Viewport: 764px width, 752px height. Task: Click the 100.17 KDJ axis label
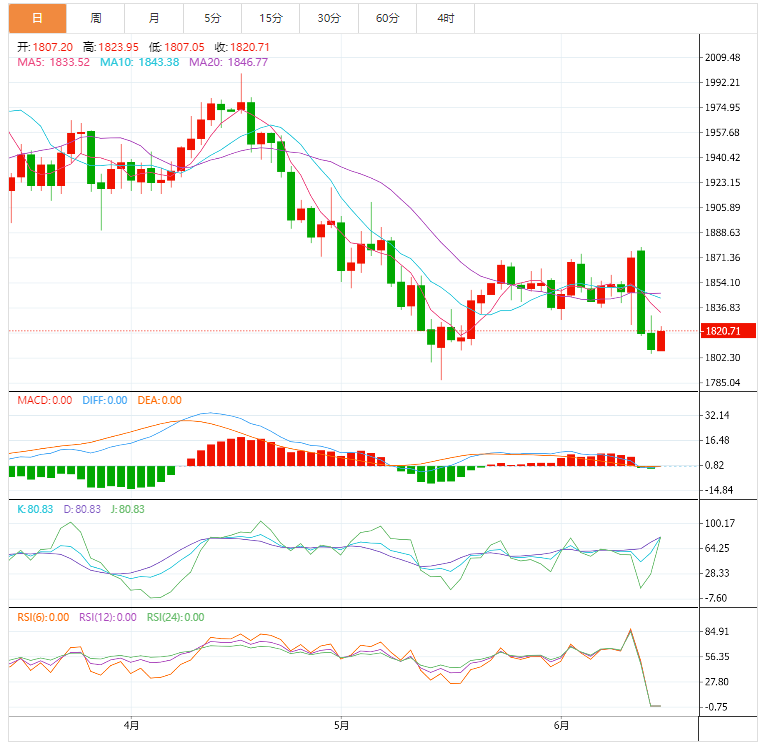point(720,523)
